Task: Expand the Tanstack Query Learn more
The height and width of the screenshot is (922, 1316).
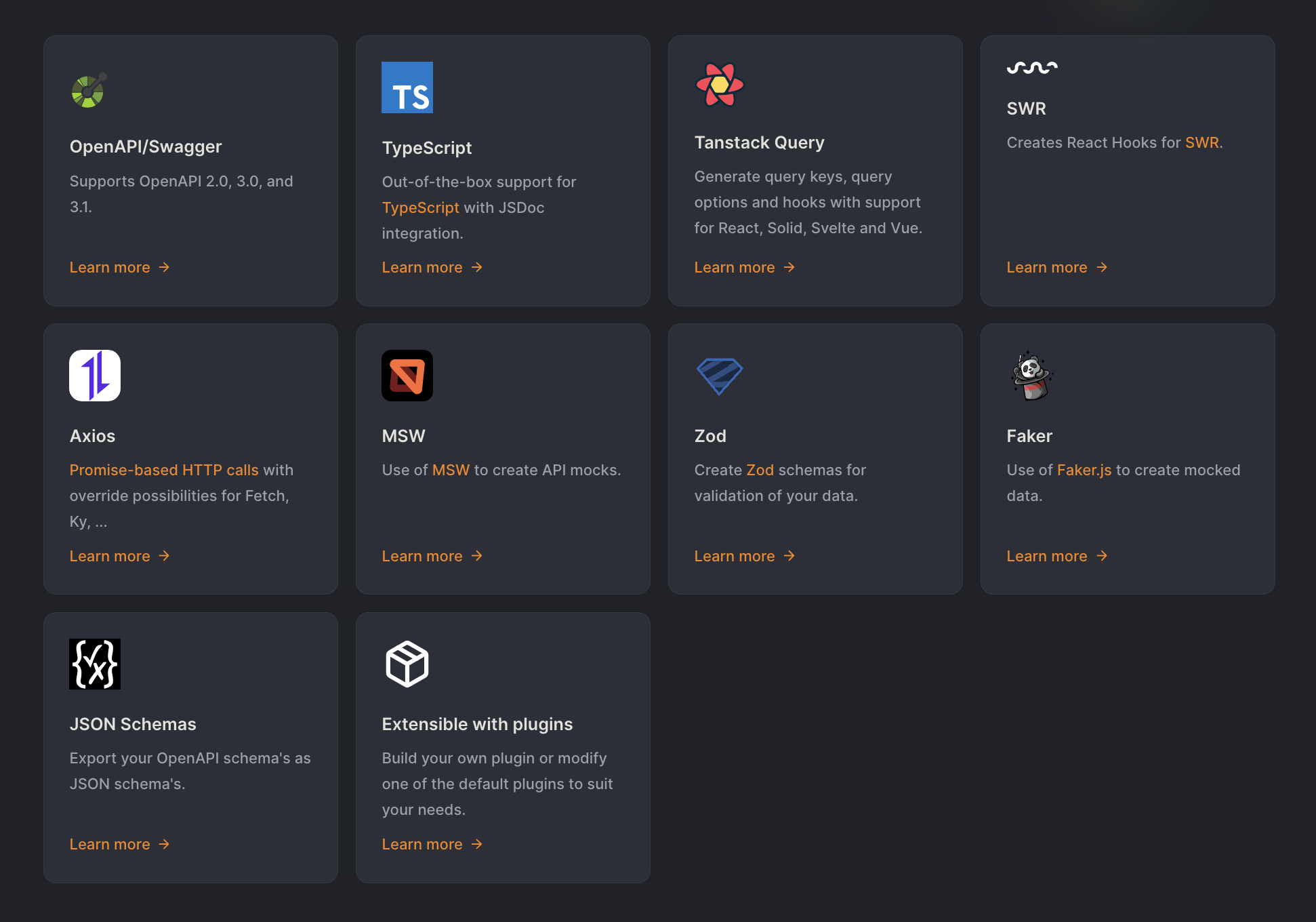Action: pyautogui.click(x=744, y=267)
